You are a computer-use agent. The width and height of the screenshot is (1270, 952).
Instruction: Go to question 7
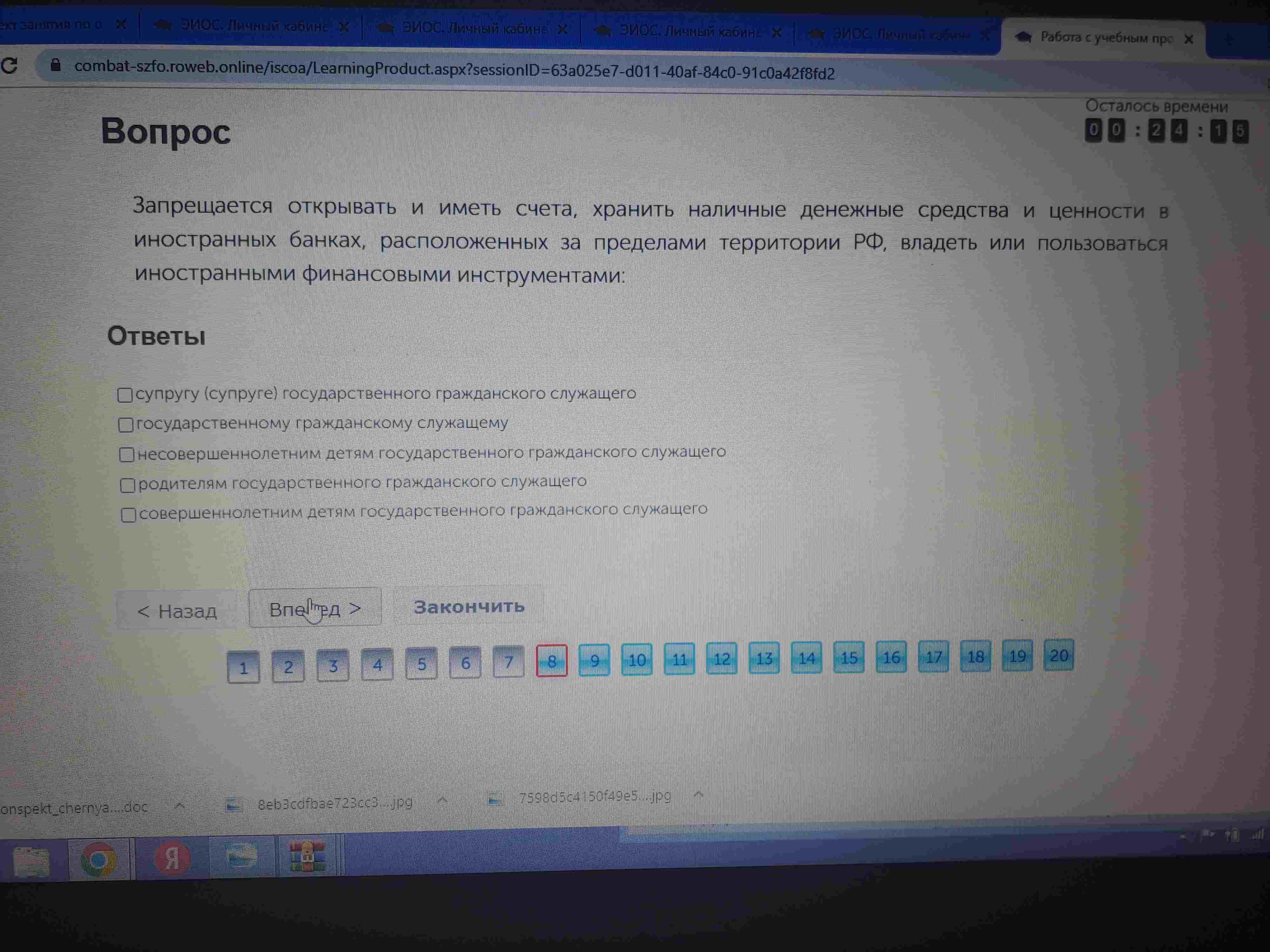pyautogui.click(x=509, y=662)
